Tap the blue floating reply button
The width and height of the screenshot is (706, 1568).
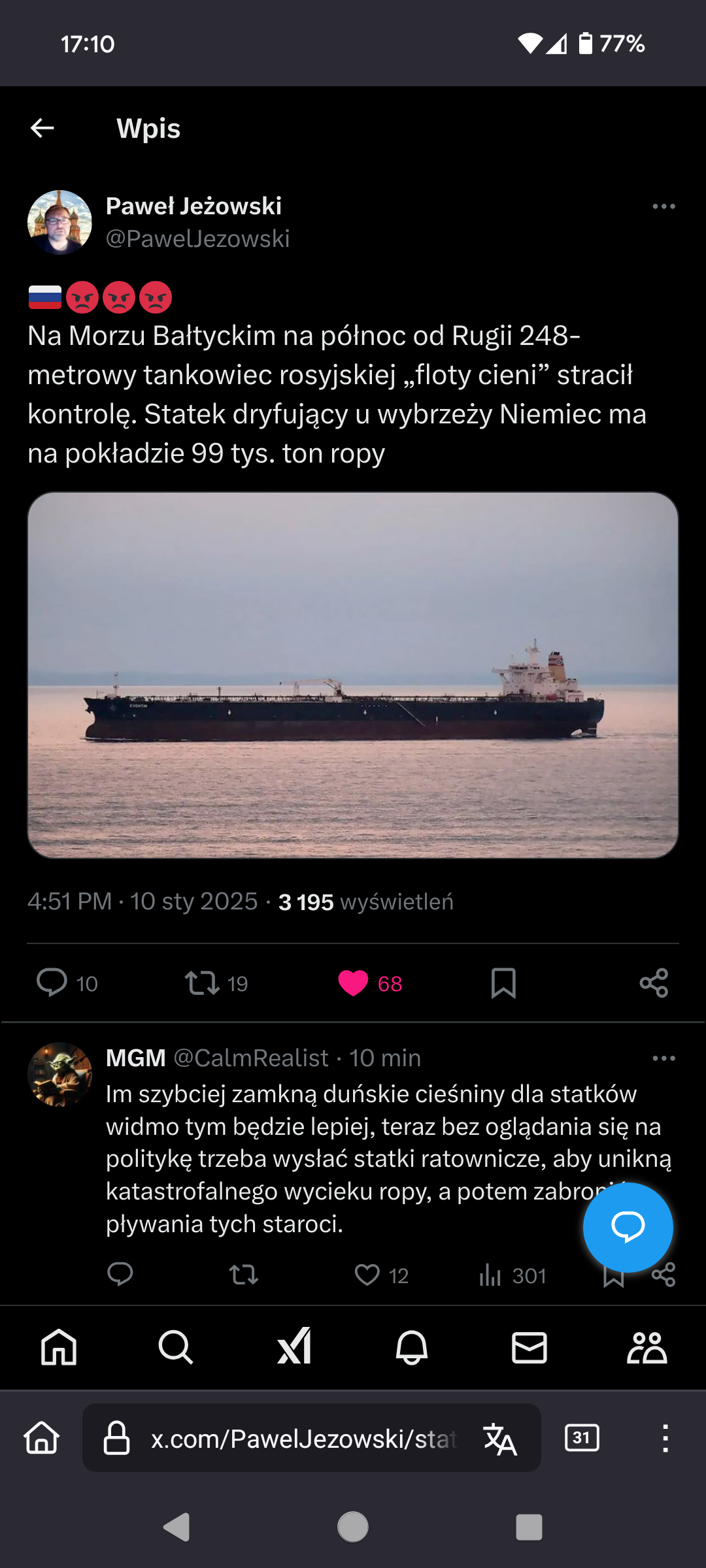tap(628, 1227)
